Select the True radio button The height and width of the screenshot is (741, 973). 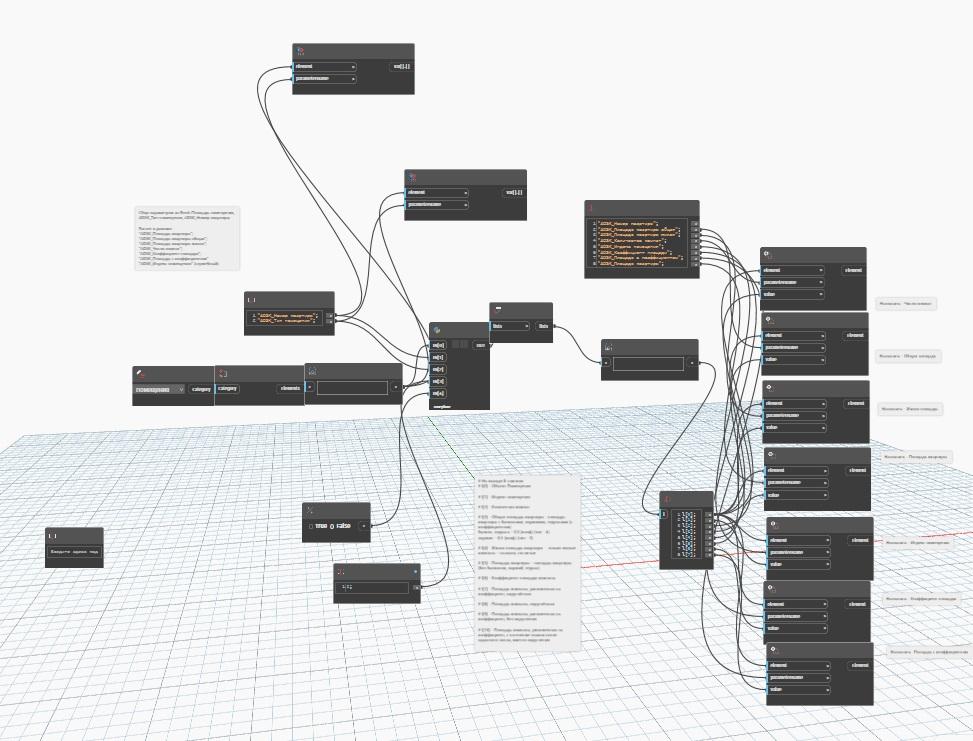310,525
